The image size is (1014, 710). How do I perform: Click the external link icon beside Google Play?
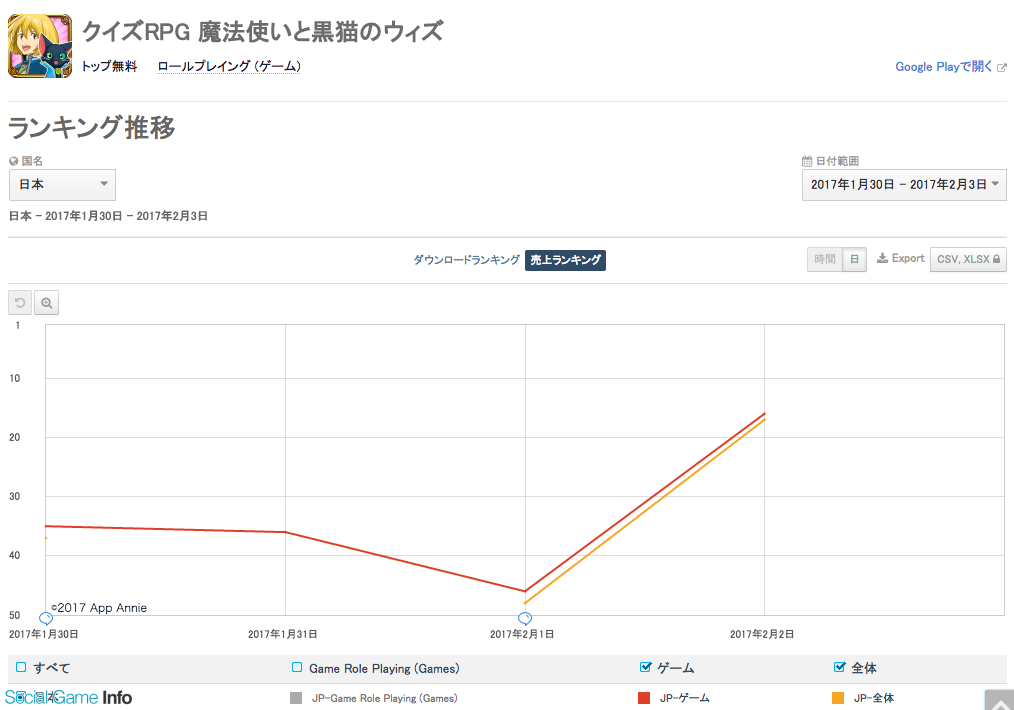click(x=1002, y=67)
